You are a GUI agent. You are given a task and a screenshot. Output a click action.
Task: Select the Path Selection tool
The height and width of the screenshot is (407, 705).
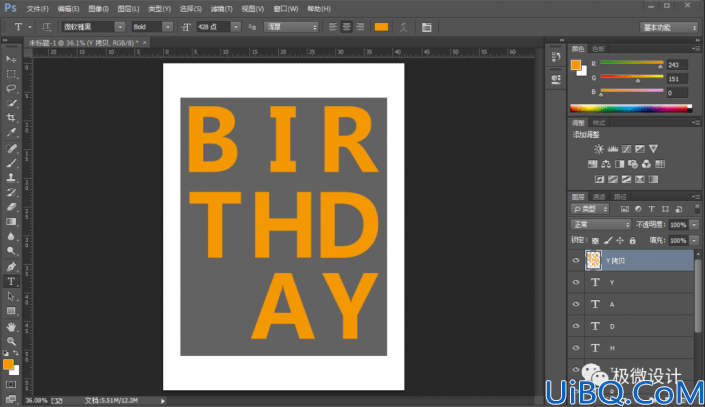pos(11,296)
